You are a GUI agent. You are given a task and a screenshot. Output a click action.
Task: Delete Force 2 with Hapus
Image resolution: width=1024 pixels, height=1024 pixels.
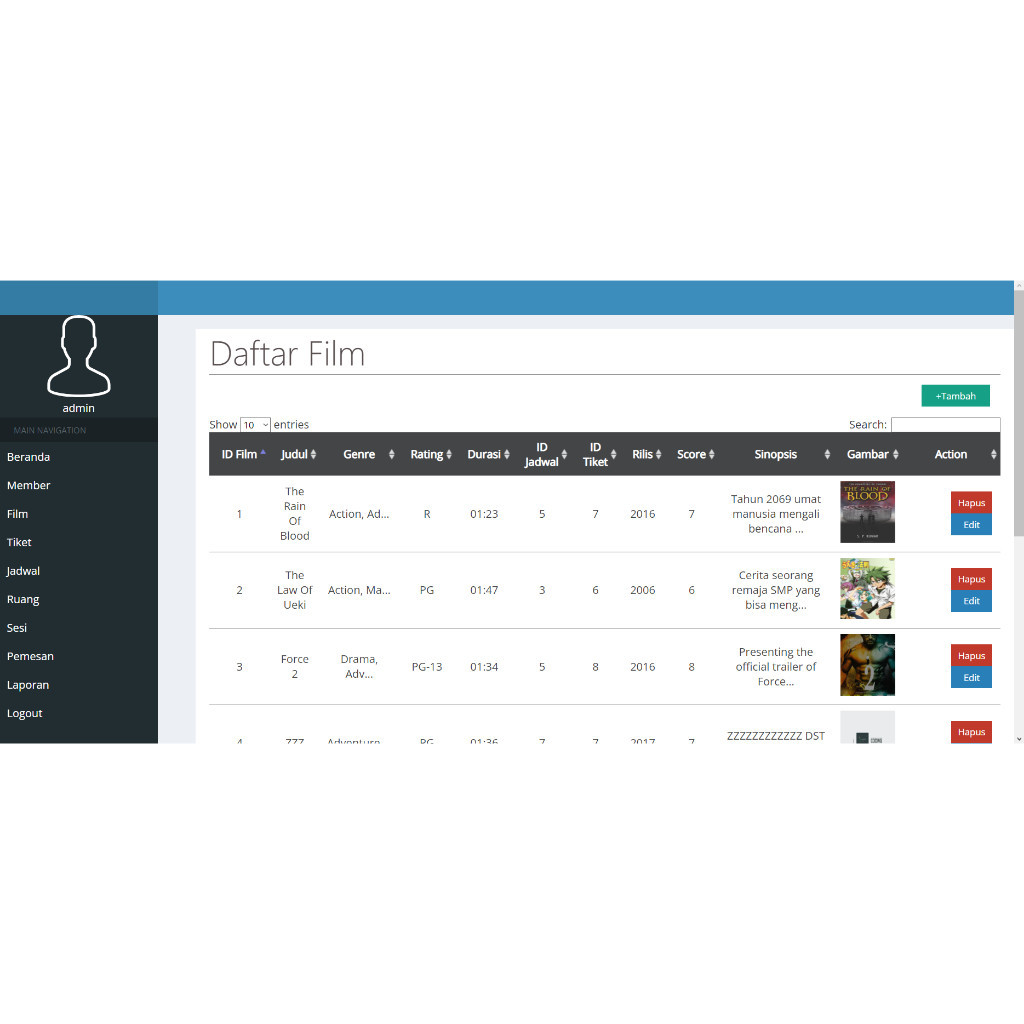pyautogui.click(x=971, y=656)
